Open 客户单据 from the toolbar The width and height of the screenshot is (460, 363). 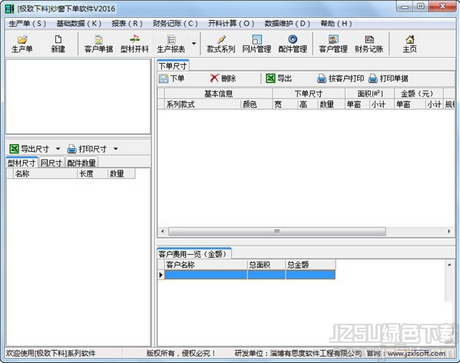99,44
